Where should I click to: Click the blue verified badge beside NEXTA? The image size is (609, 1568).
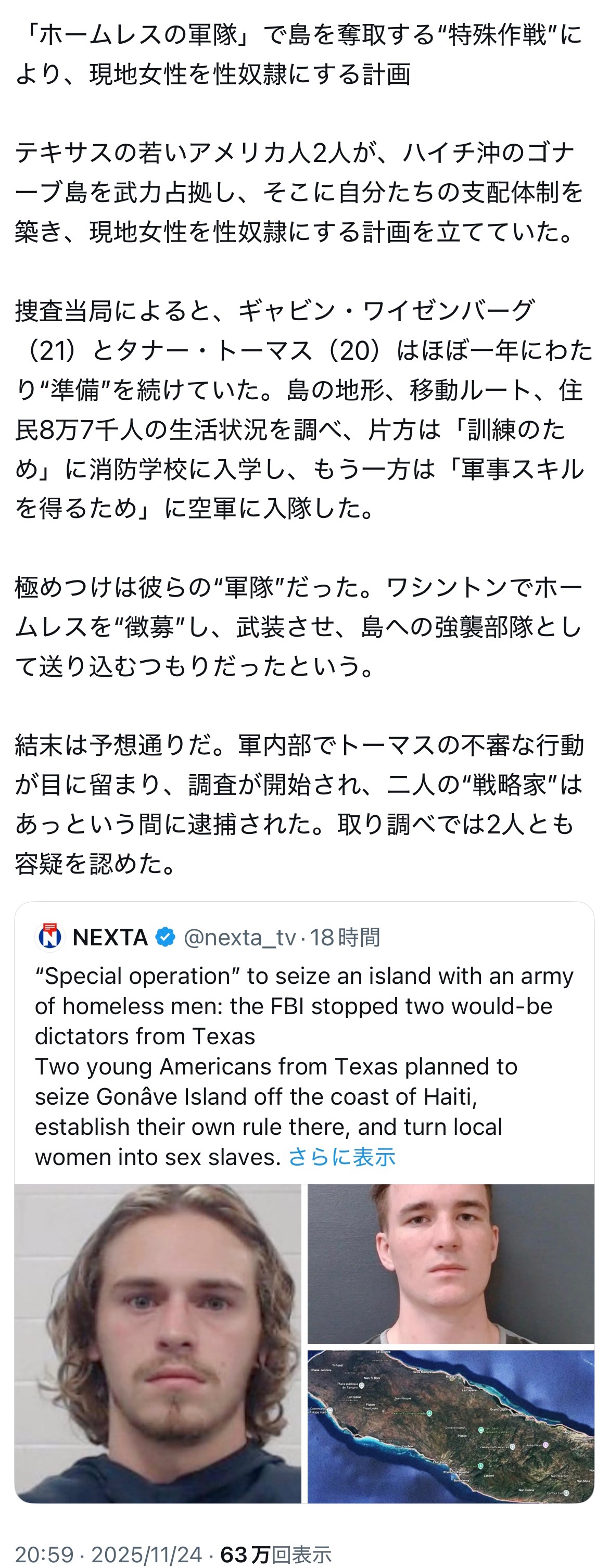166,938
